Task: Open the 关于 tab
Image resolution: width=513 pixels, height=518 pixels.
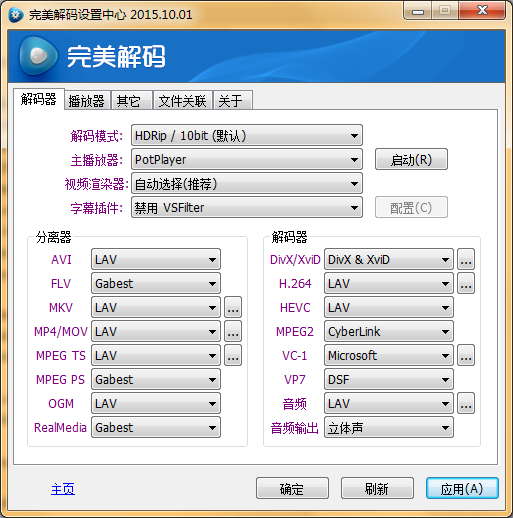Action: pos(232,100)
